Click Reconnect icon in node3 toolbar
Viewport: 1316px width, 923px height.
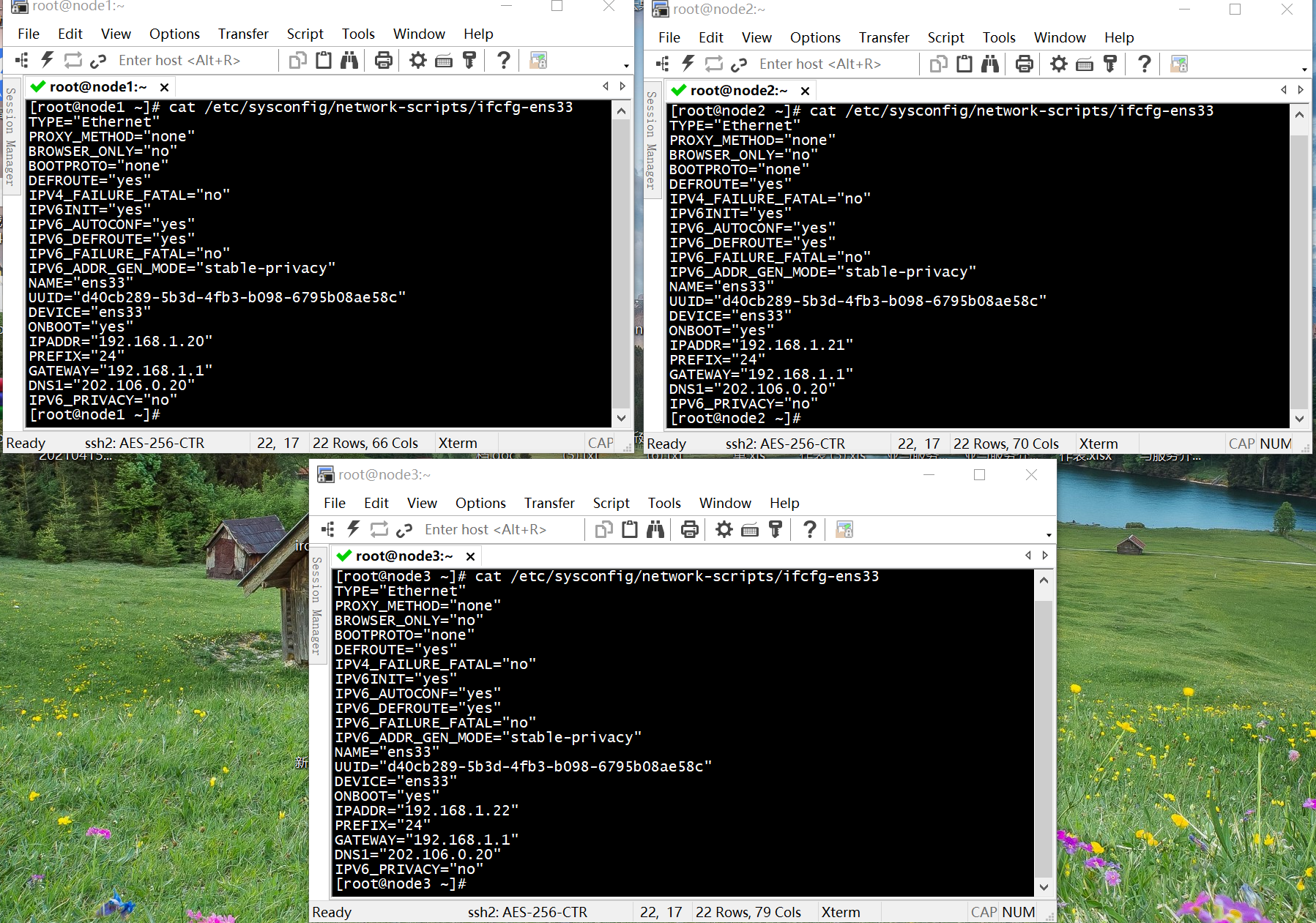(379, 529)
